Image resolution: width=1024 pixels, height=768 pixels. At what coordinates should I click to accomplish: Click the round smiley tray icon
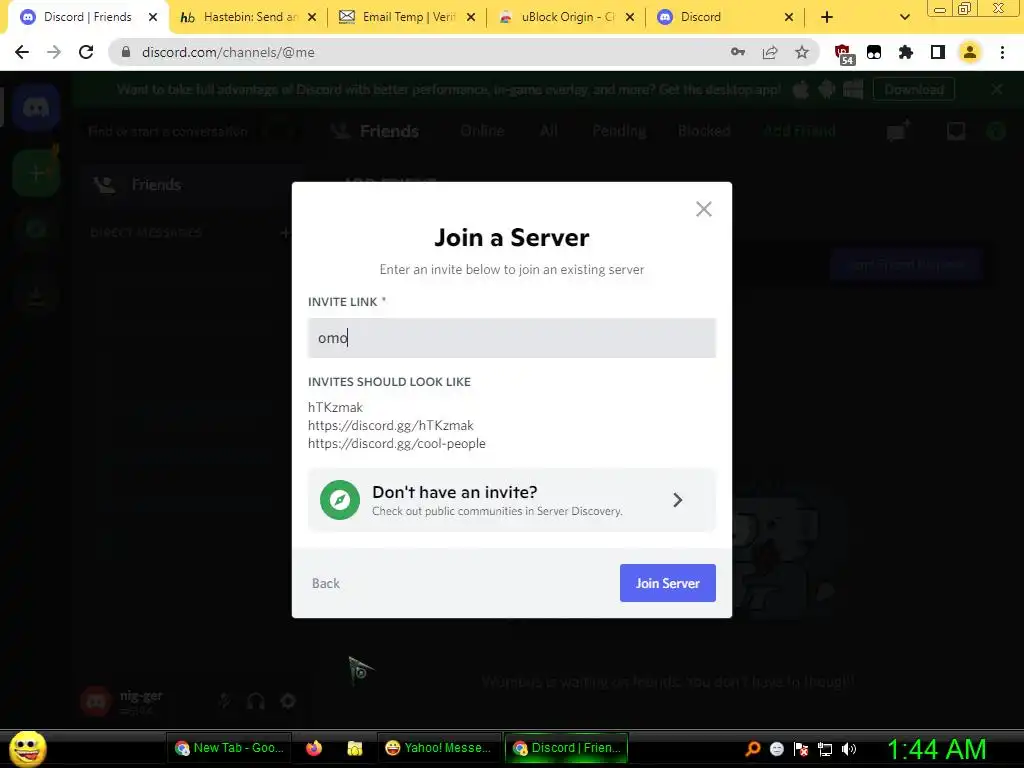(x=776, y=749)
